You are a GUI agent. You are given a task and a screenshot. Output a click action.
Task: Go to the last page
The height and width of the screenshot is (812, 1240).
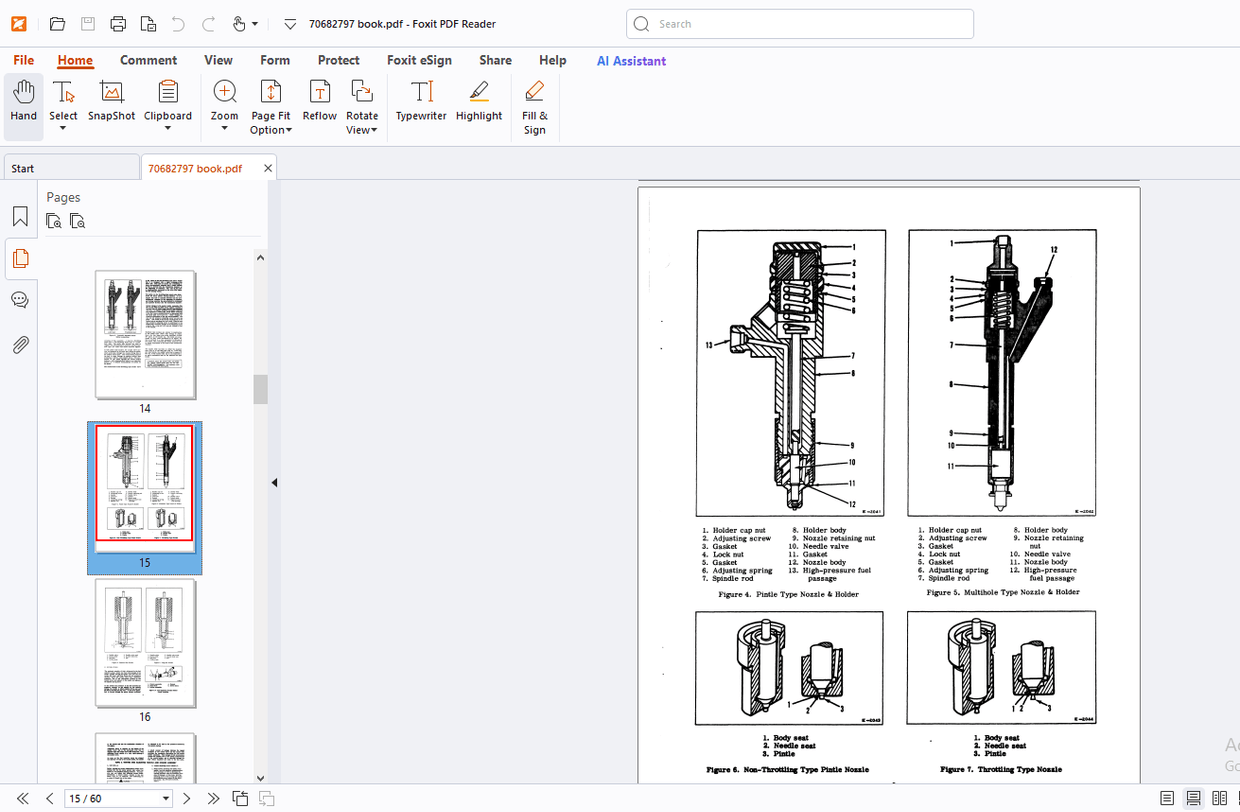click(213, 798)
